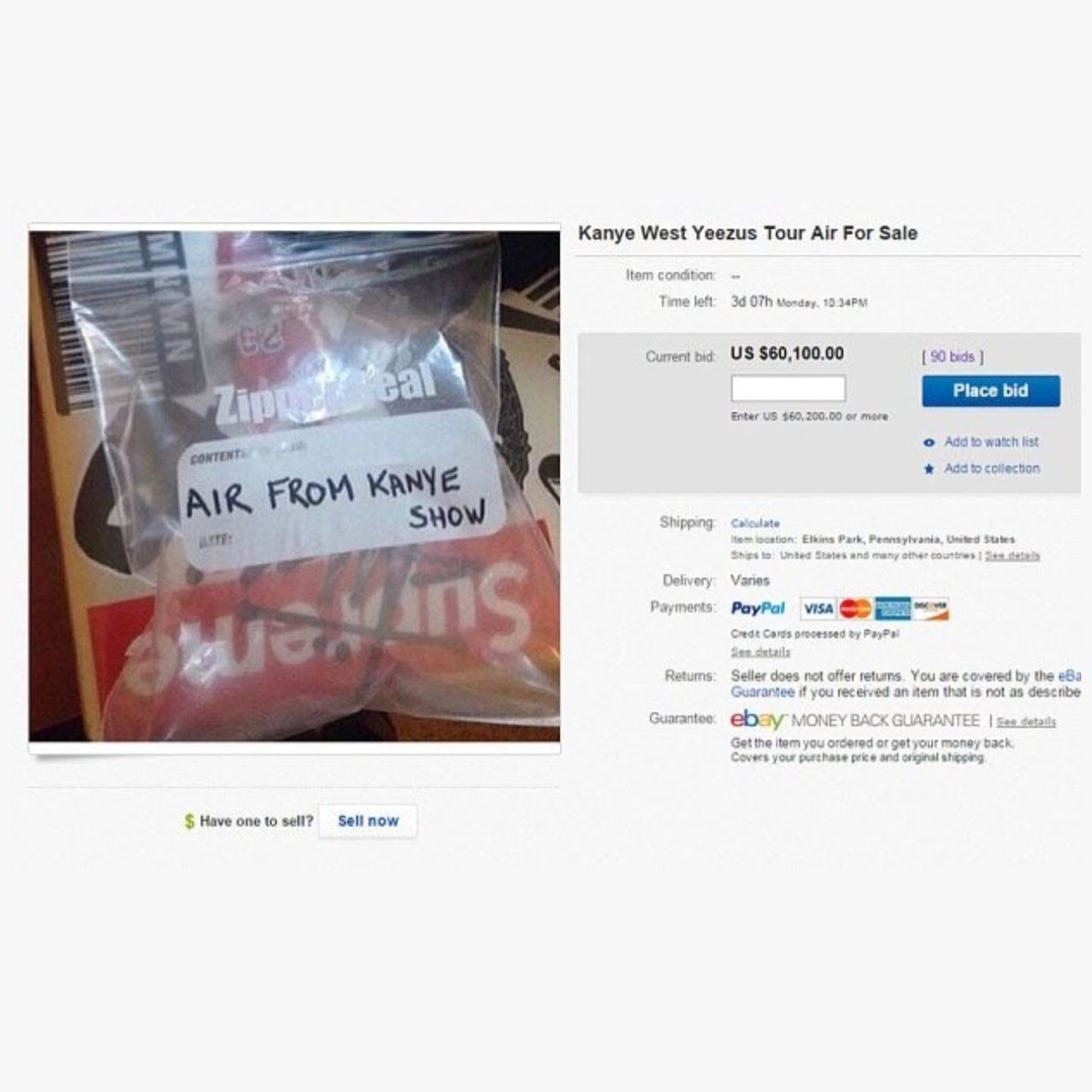Click the Add to collection star icon

tap(929, 469)
